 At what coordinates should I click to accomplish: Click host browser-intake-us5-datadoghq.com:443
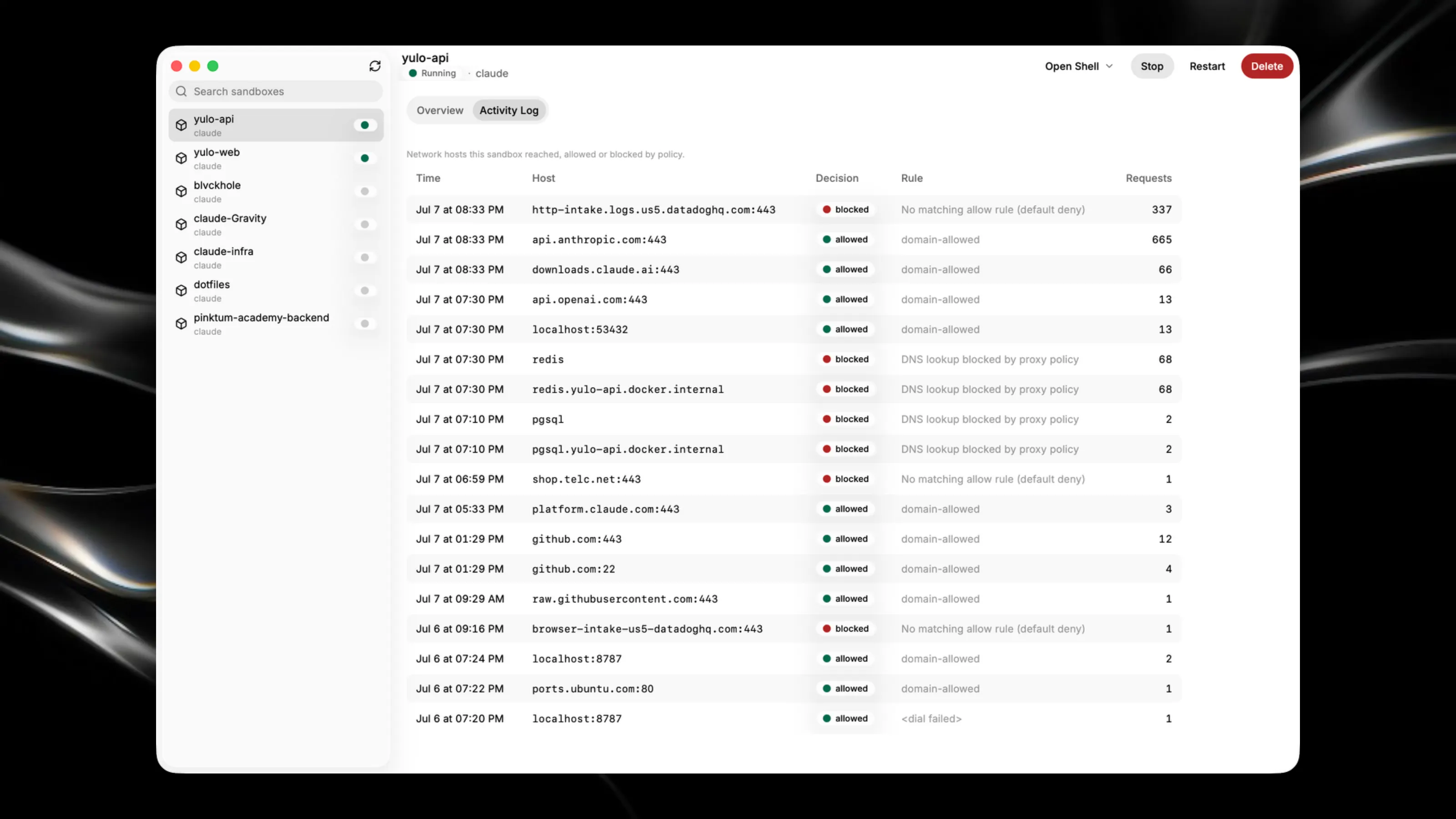point(647,629)
